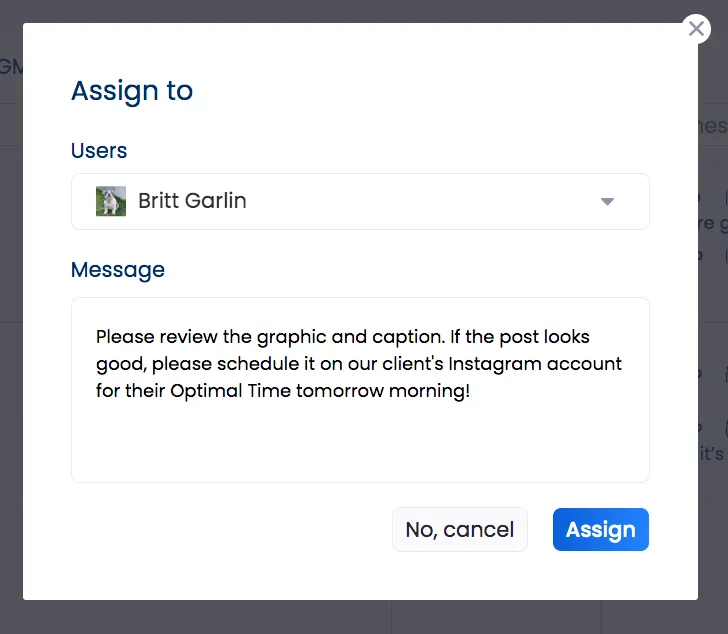728x634 pixels.
Task: Click the Assign to heading
Action: click(132, 91)
